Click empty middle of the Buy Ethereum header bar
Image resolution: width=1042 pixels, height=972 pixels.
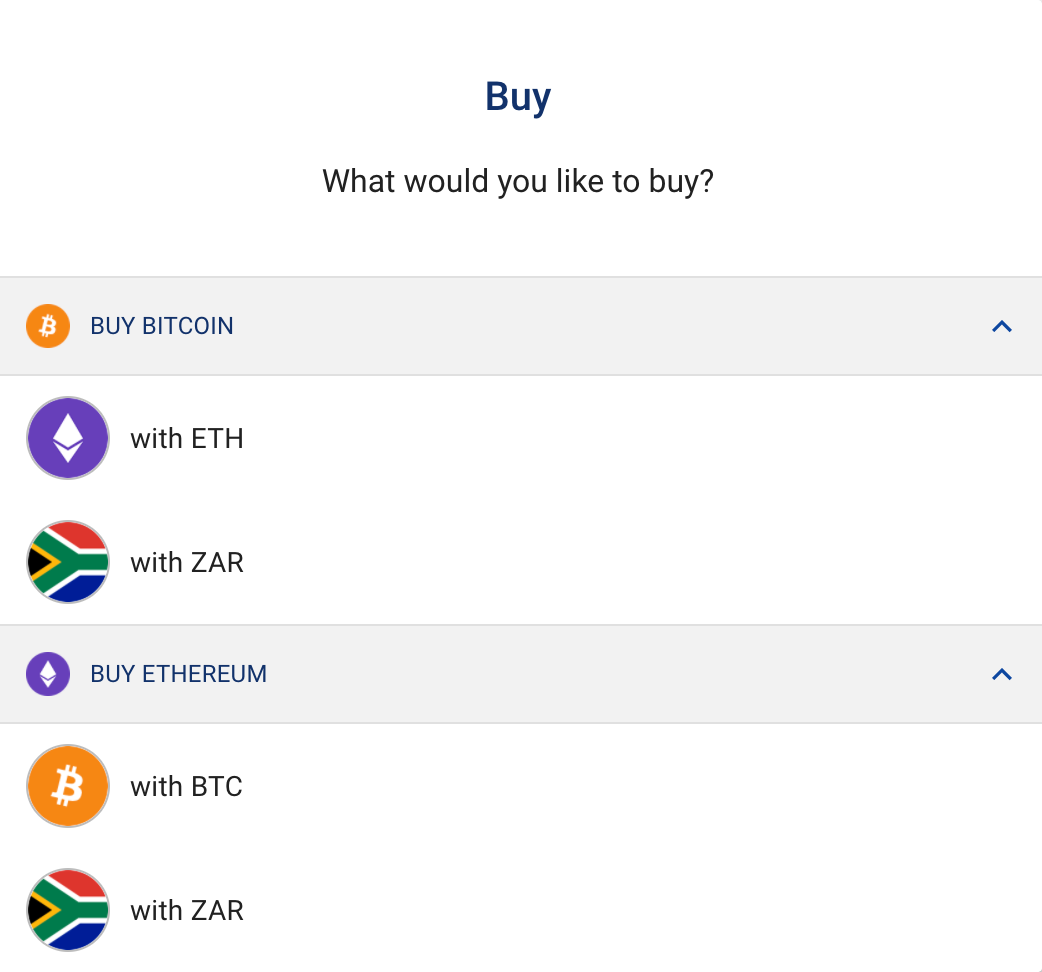pyautogui.click(x=600, y=674)
